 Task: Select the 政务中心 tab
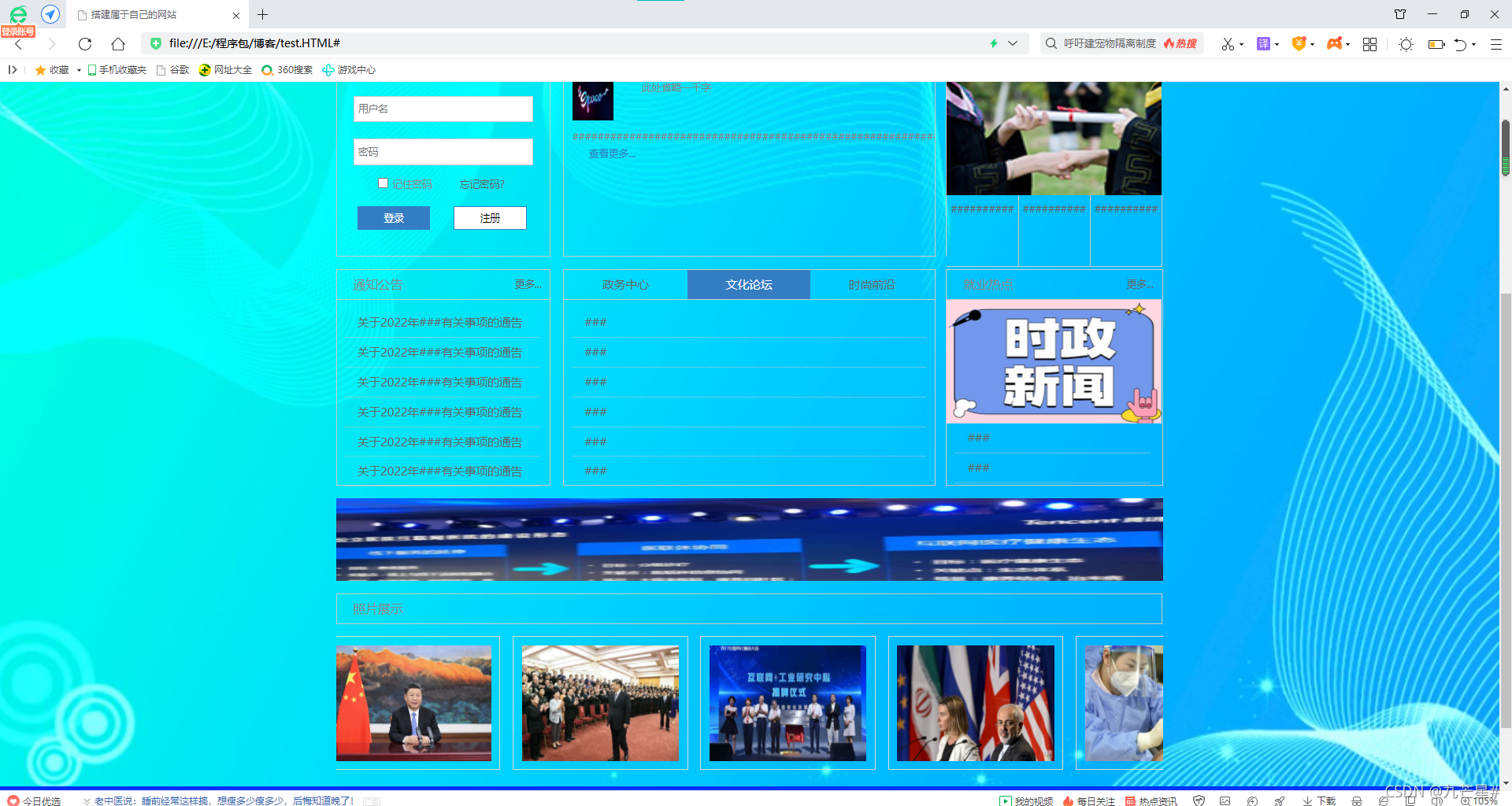click(625, 284)
